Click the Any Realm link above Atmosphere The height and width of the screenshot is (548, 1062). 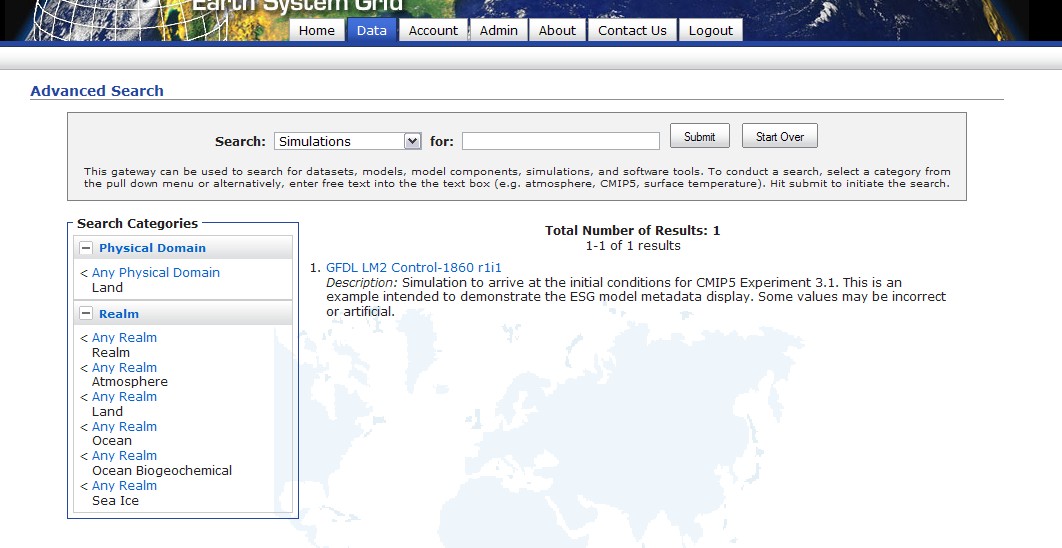124,367
